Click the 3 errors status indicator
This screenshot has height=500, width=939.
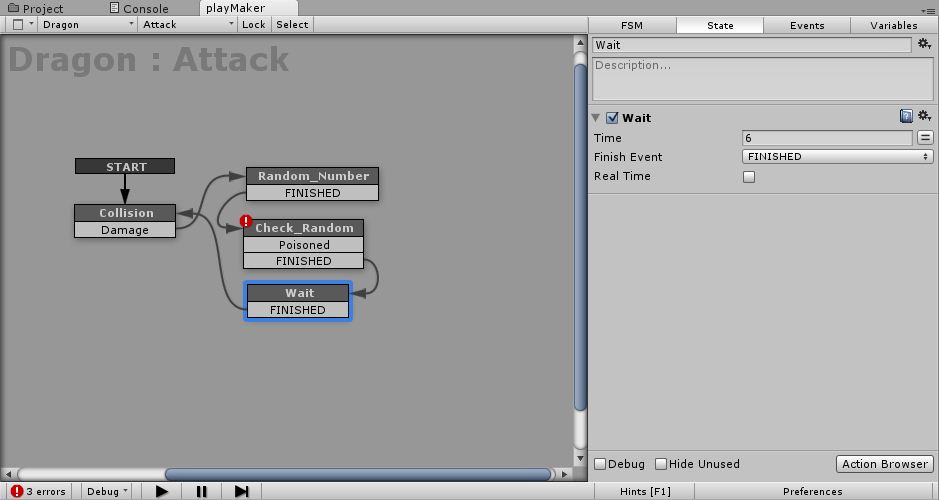click(x=38, y=492)
